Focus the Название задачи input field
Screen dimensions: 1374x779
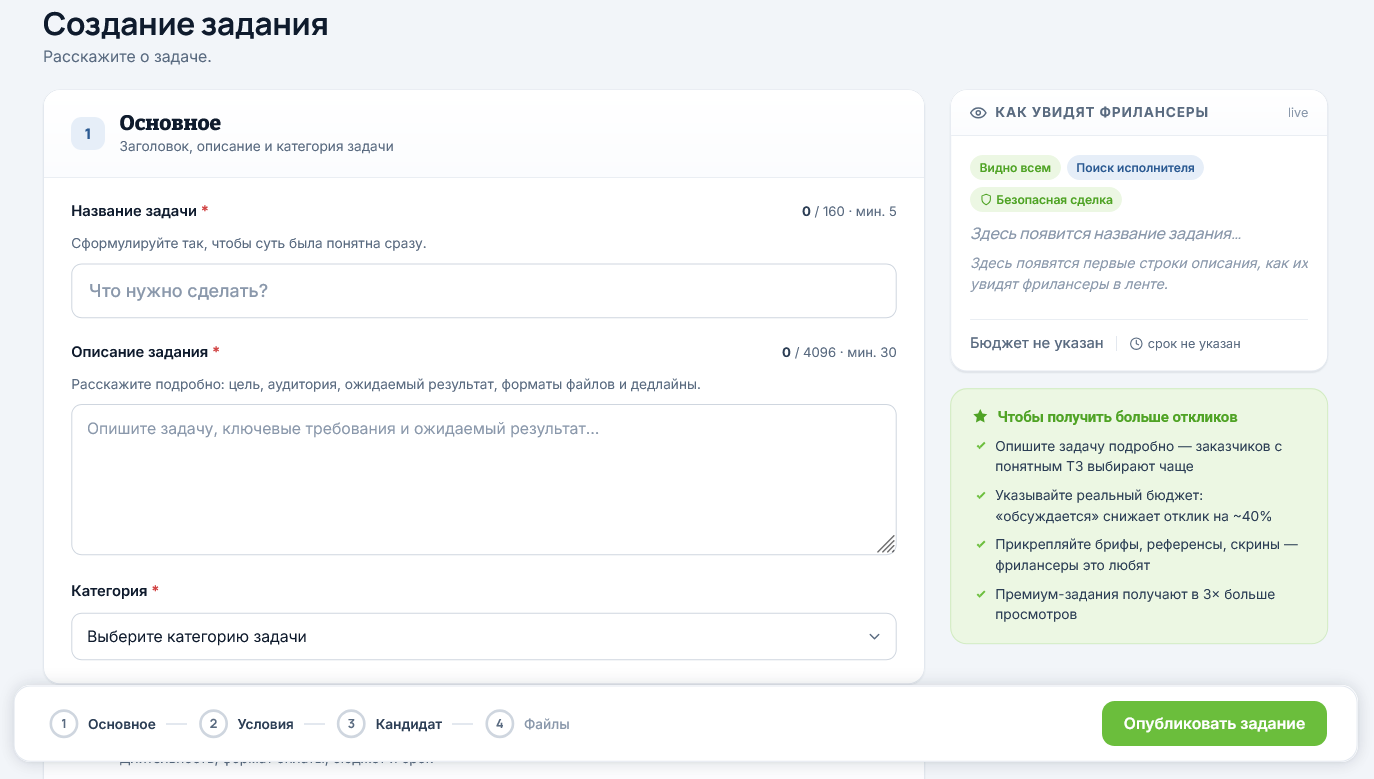(x=484, y=291)
